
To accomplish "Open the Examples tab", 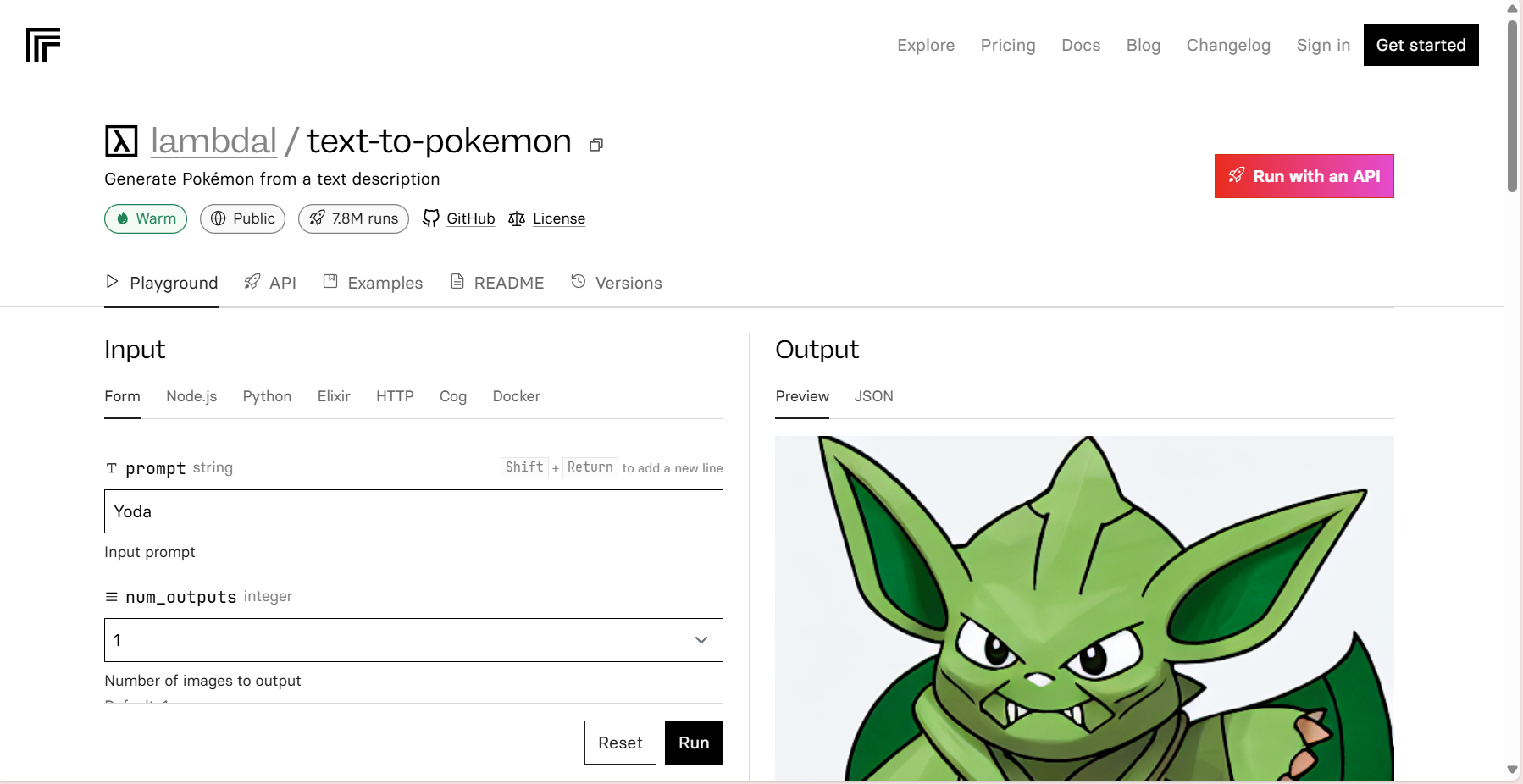I will [373, 283].
